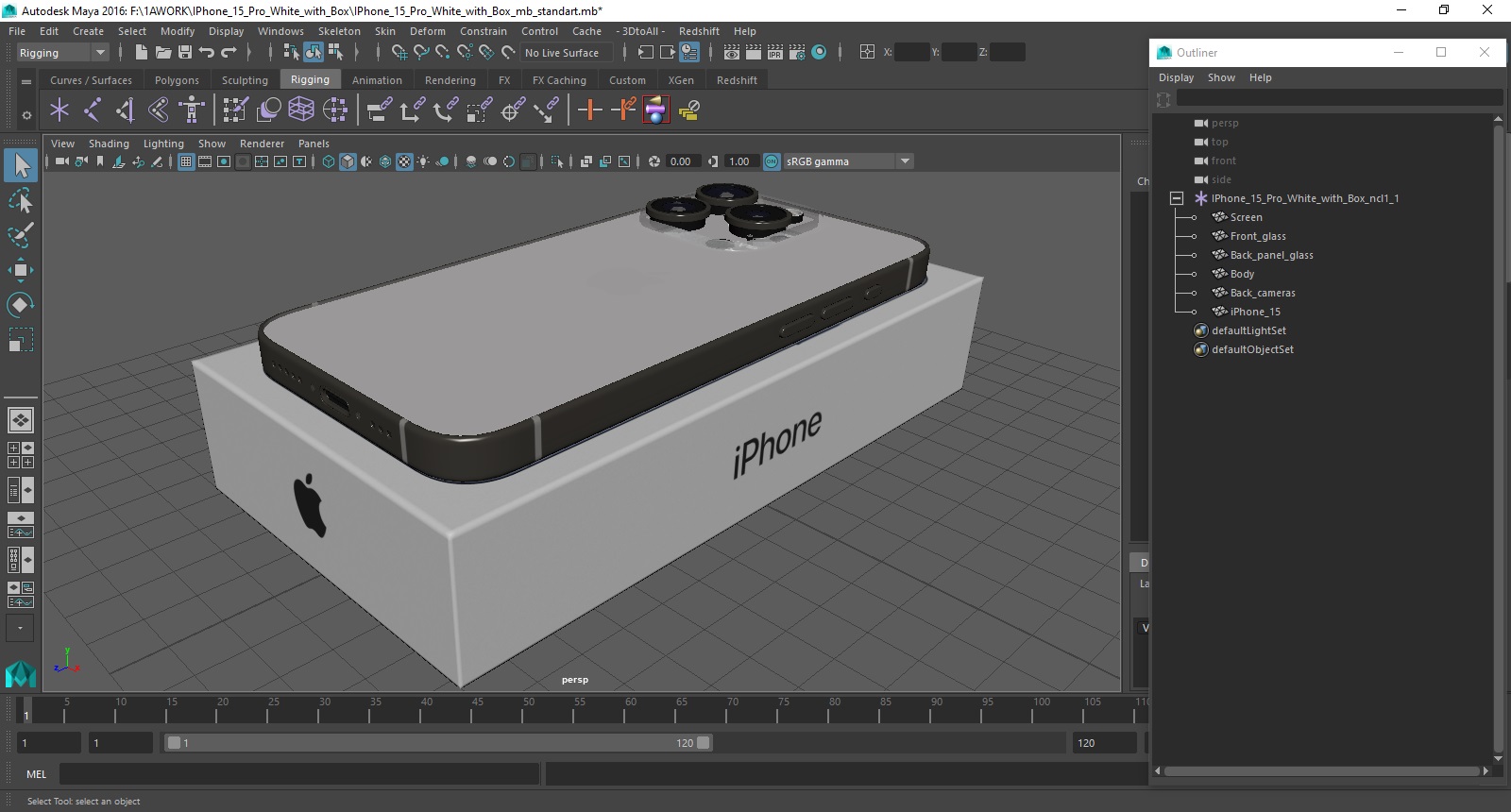Click the Redo arrow icon
Viewport: 1511px width, 812px height.
tap(229, 53)
